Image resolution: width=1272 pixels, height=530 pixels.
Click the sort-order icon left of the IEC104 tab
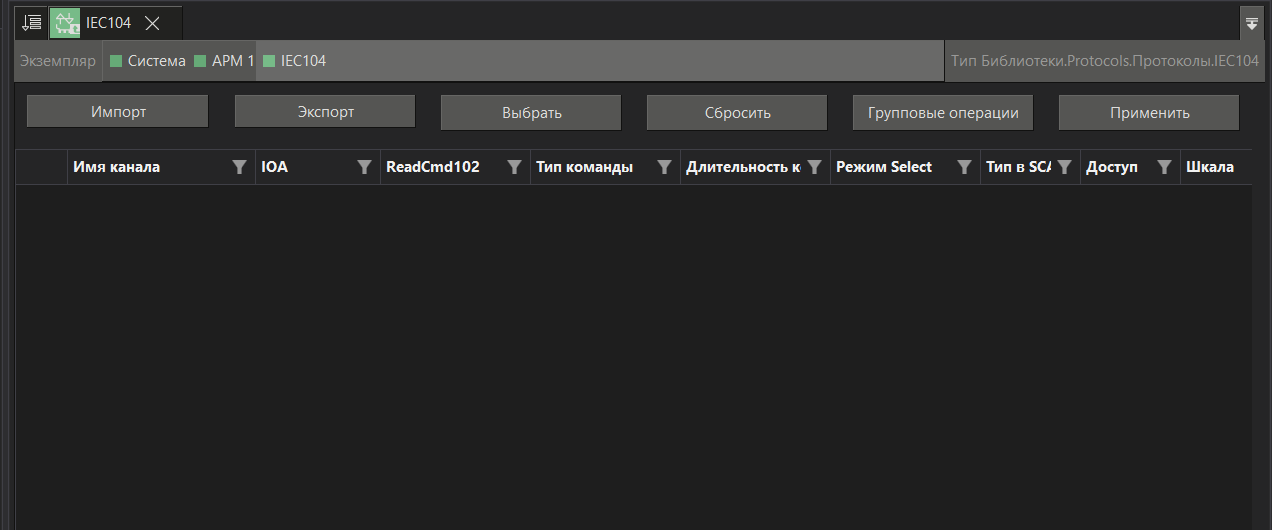tap(32, 22)
